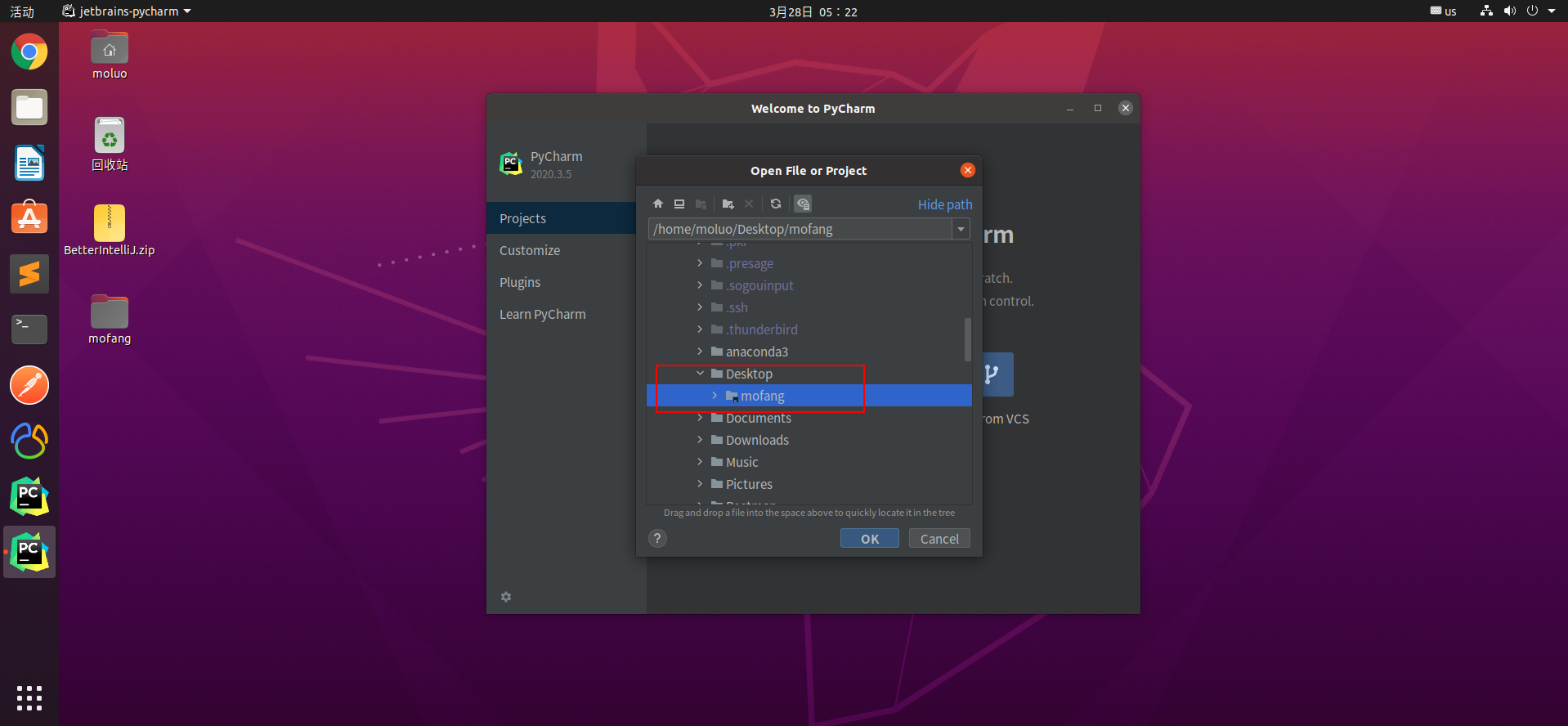Click the path text field

click(800, 229)
